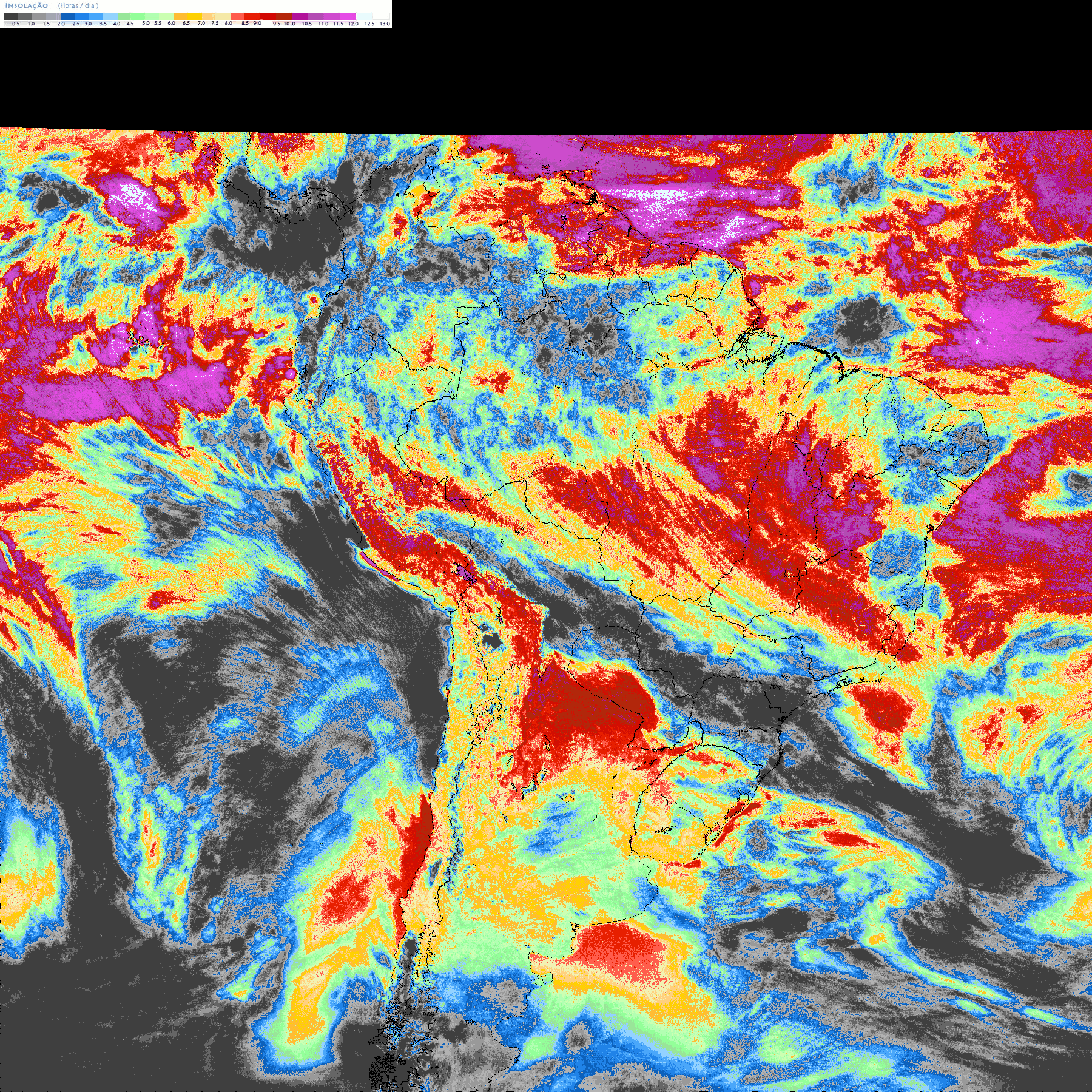The height and width of the screenshot is (1092, 1092).
Task: Click the 9.5 legend value
Action: click(277, 24)
